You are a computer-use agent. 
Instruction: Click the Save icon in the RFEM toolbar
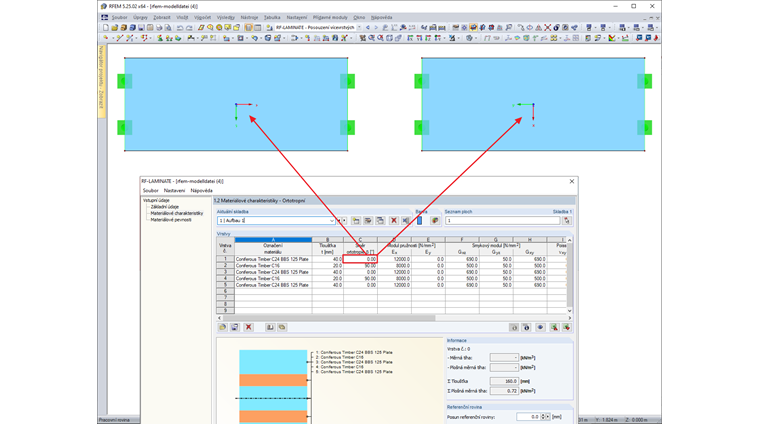[141, 28]
